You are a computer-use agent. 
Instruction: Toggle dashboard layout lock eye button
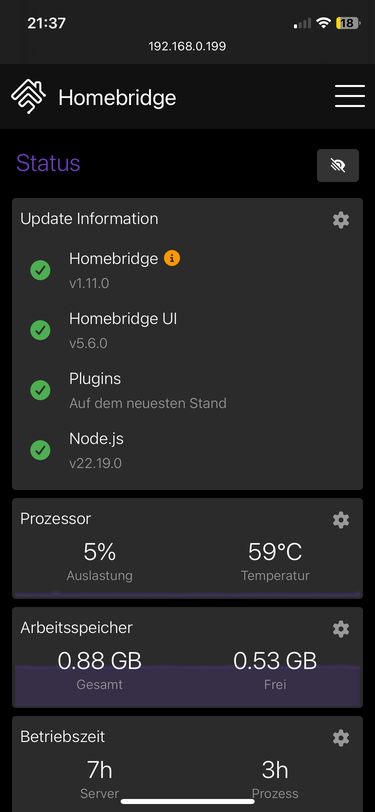pos(338,165)
